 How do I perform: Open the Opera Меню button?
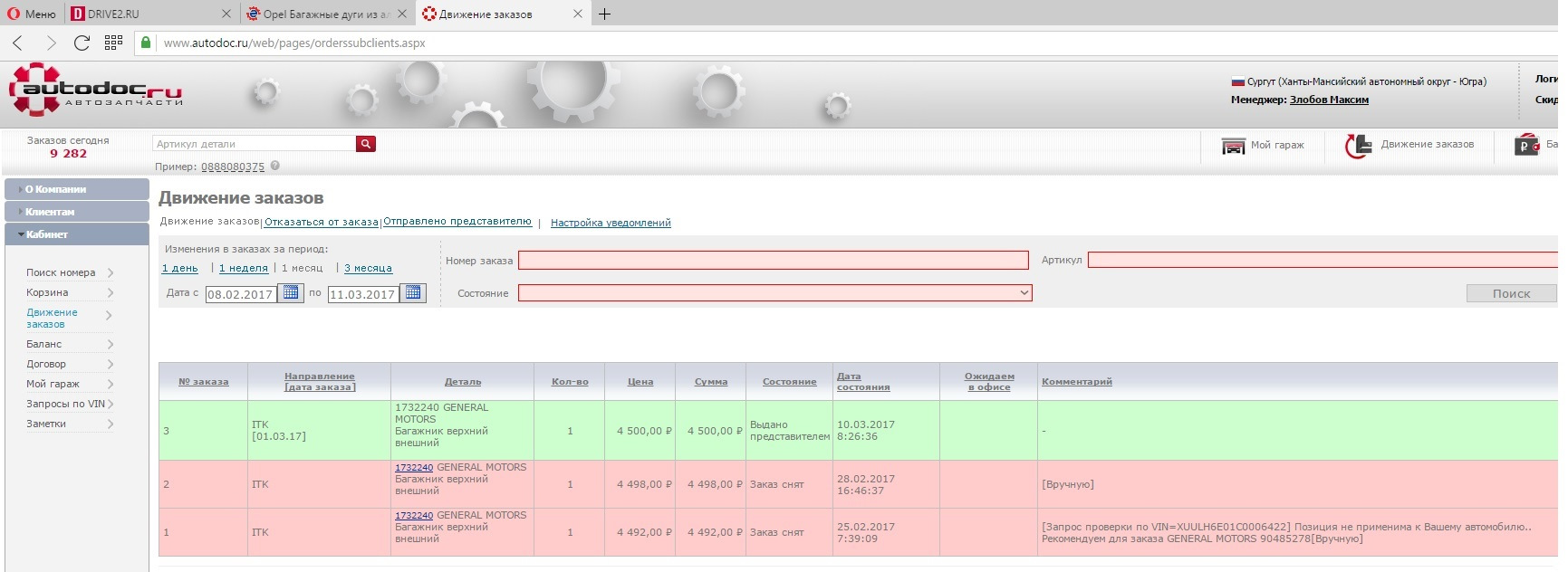click(x=33, y=14)
